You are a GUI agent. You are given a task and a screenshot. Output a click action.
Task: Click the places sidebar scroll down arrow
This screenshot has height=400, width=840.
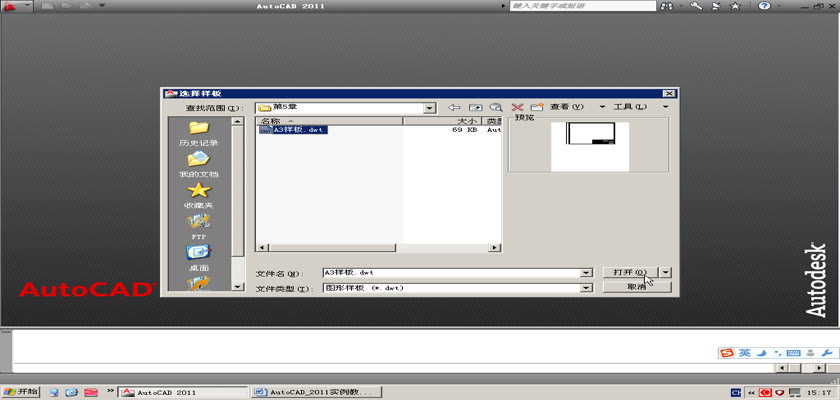(x=238, y=286)
